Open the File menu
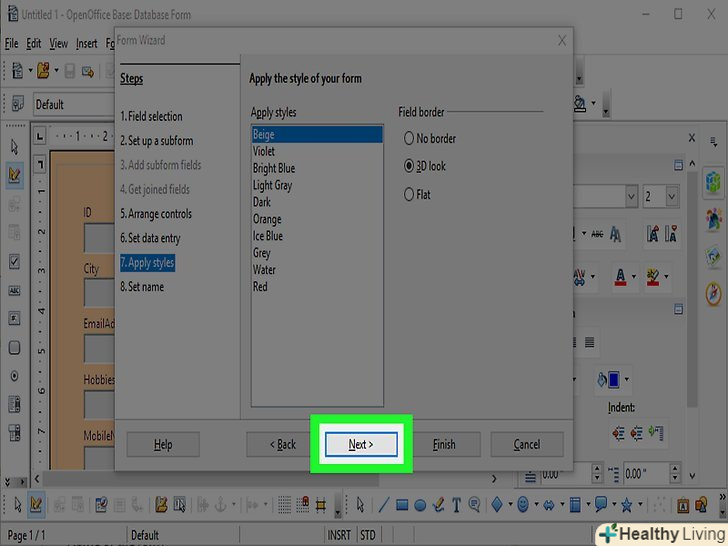The height and width of the screenshot is (546, 728). click(11, 44)
